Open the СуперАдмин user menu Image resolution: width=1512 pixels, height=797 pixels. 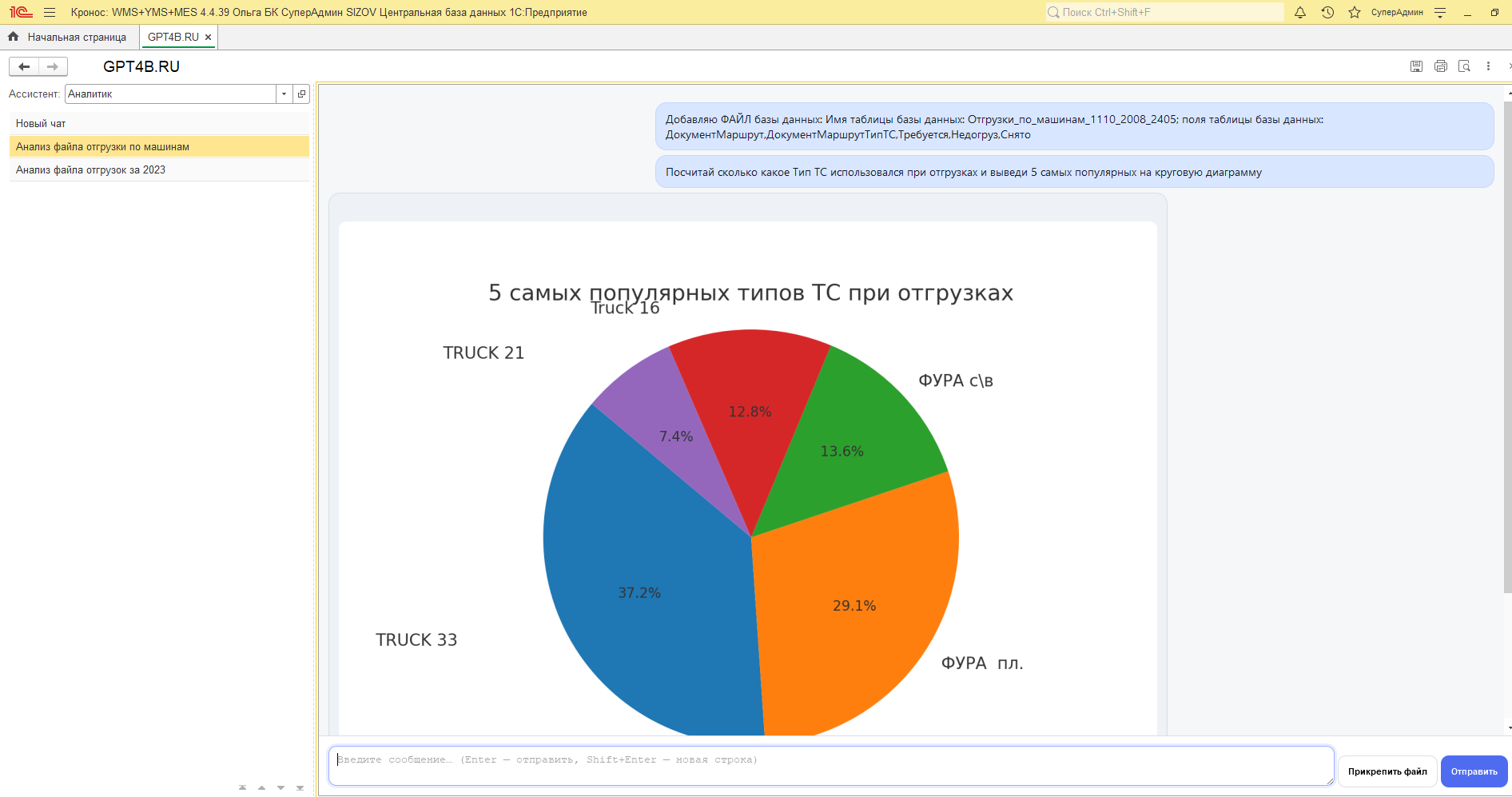1398,12
